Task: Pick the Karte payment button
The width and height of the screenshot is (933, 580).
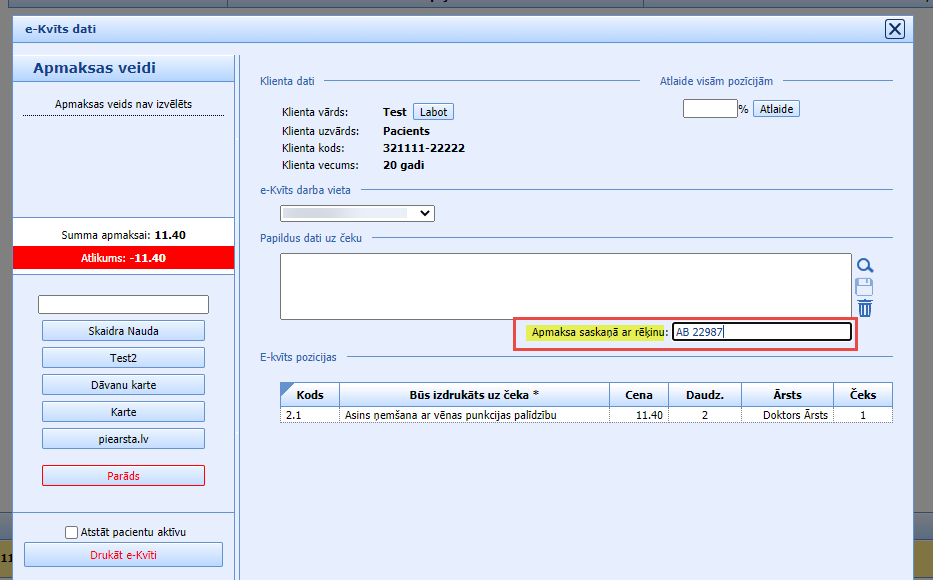Action: coord(123,412)
